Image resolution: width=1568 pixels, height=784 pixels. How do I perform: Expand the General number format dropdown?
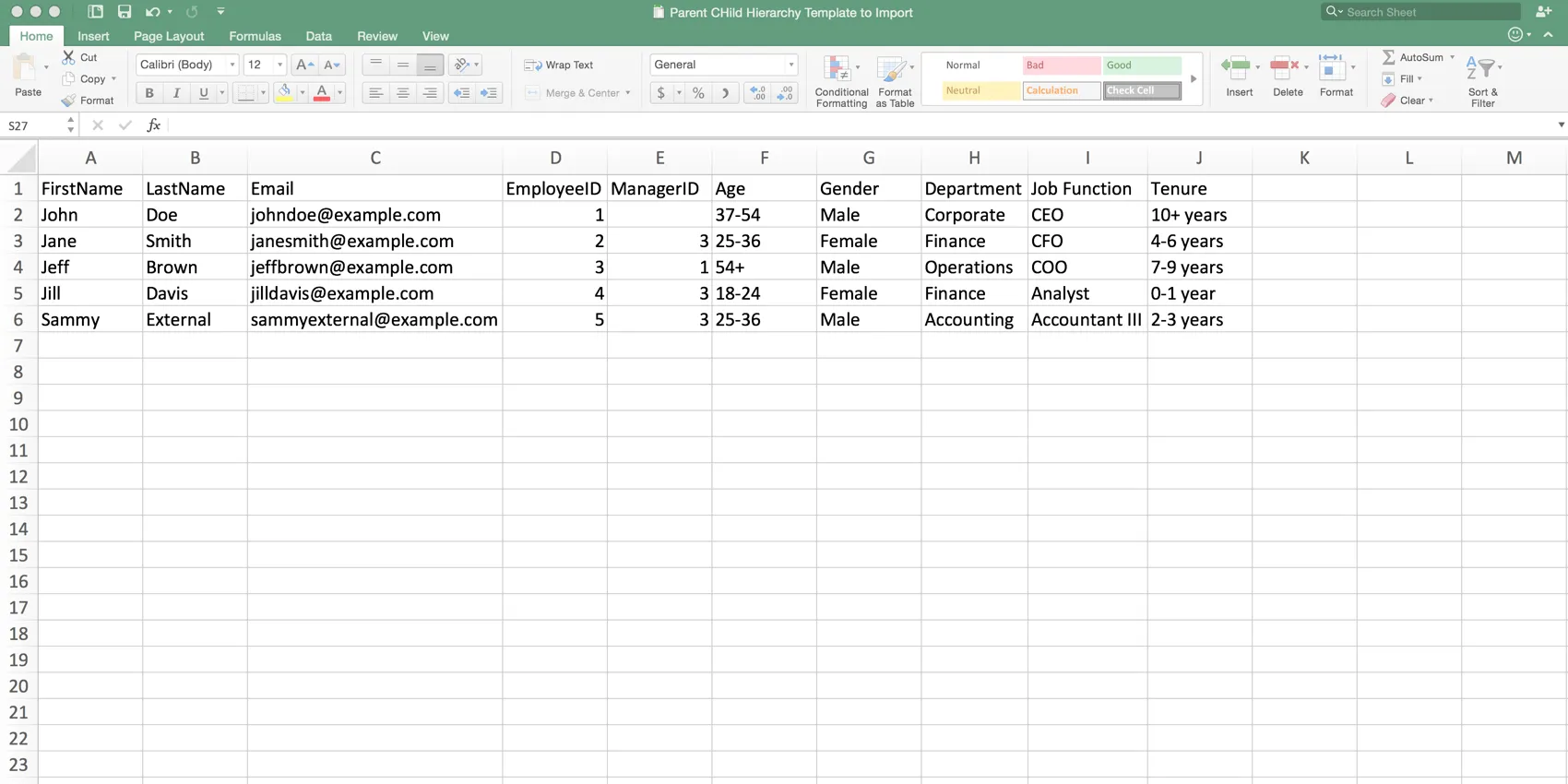pyautogui.click(x=790, y=65)
